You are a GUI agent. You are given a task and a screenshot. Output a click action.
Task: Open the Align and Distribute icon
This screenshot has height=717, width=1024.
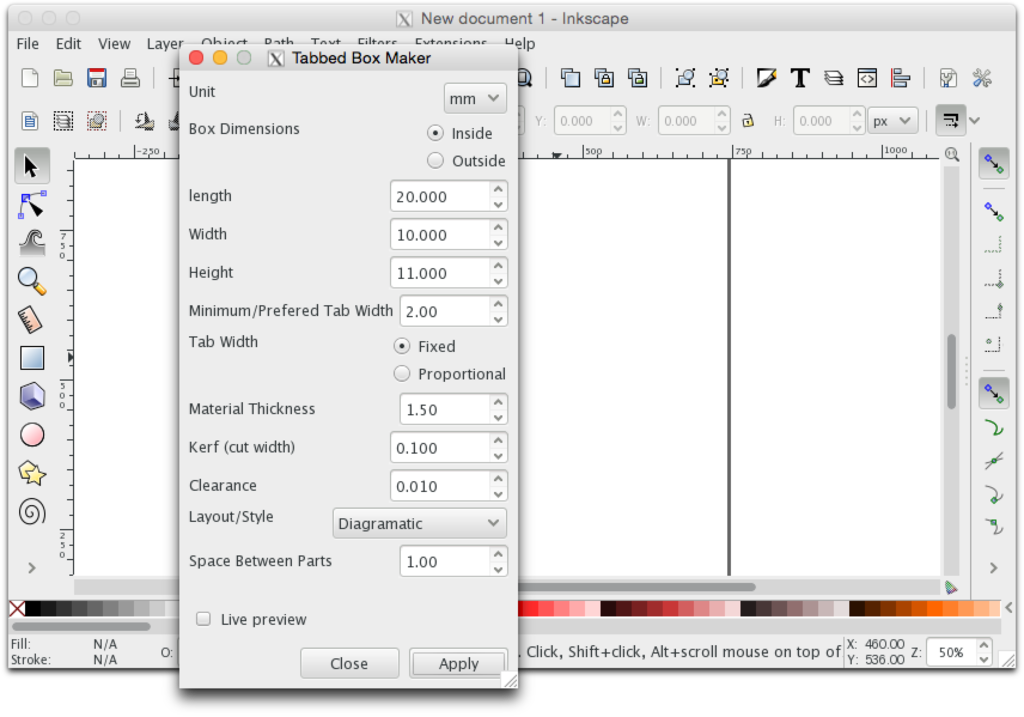click(x=901, y=78)
